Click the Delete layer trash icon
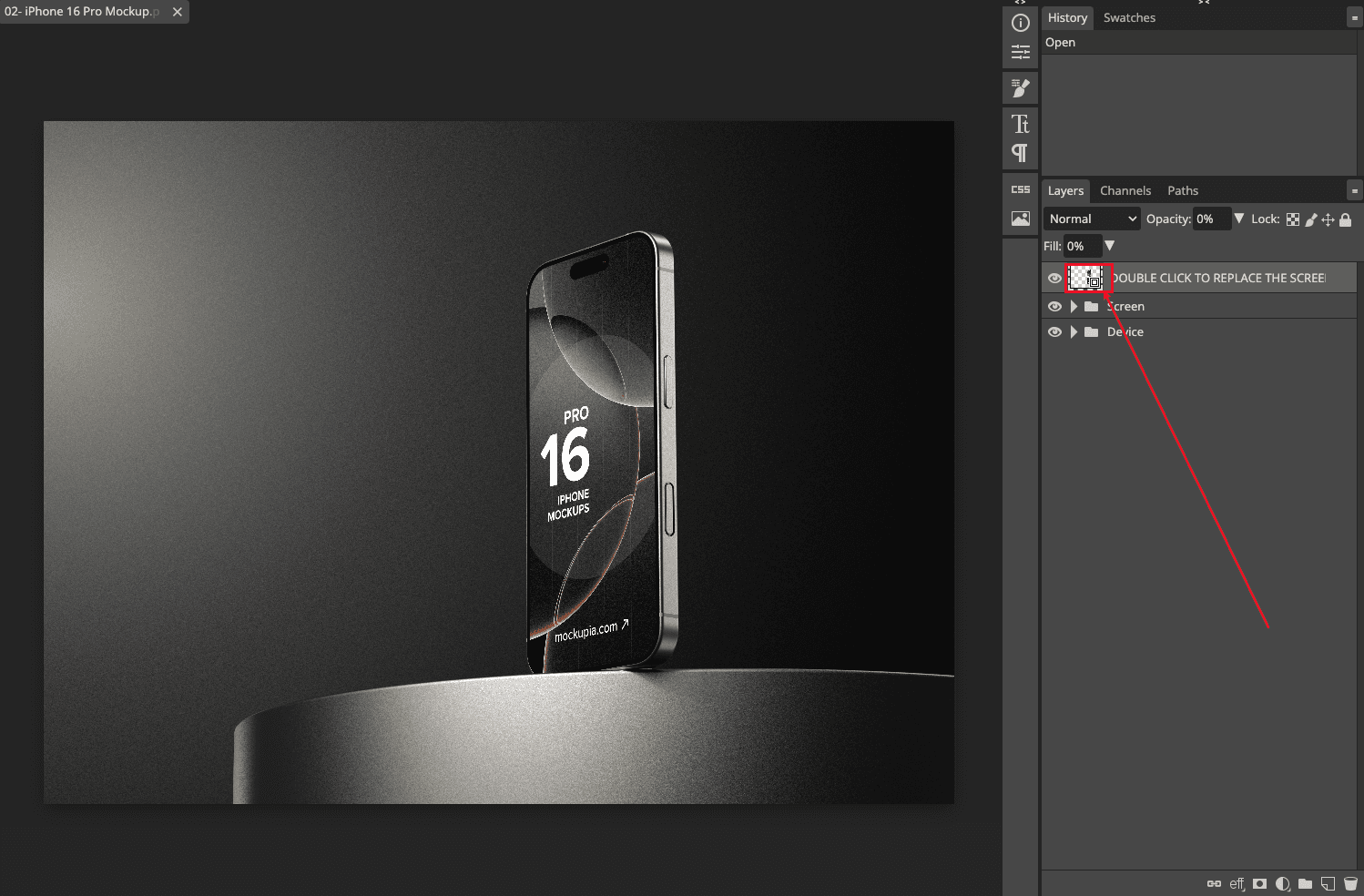Screen dimensions: 1364x896 (1350, 883)
